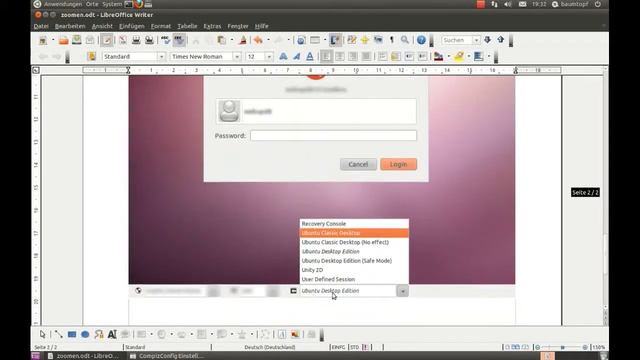Save the document using the Save icon
640x360 pixels.
tap(77, 40)
